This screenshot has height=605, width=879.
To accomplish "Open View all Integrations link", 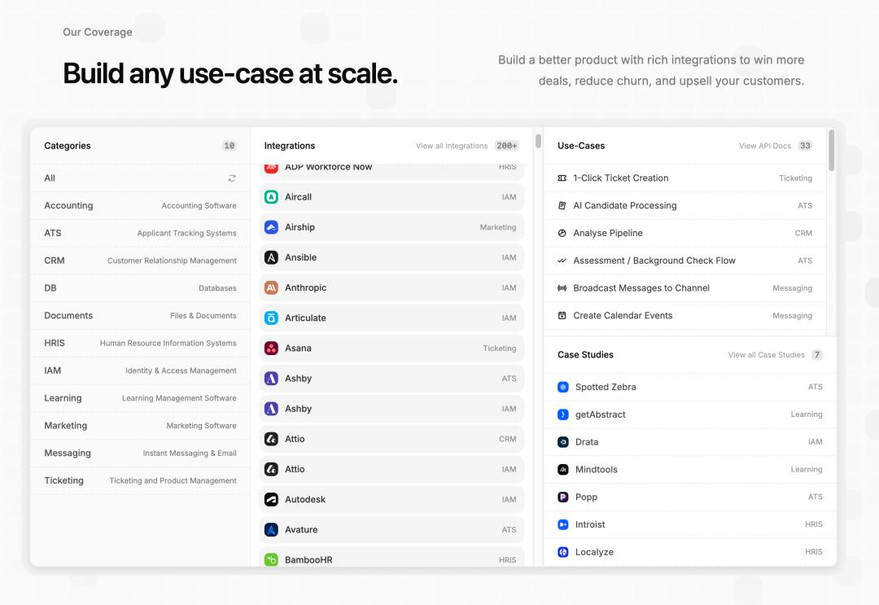I will [x=451, y=146].
